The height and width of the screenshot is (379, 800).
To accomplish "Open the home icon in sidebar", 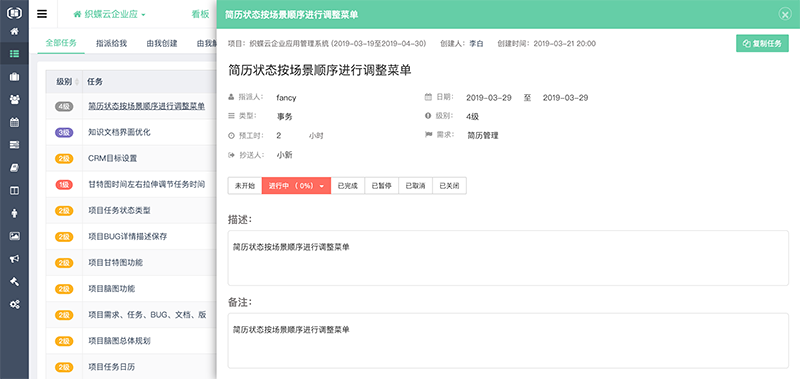I will 14,31.
